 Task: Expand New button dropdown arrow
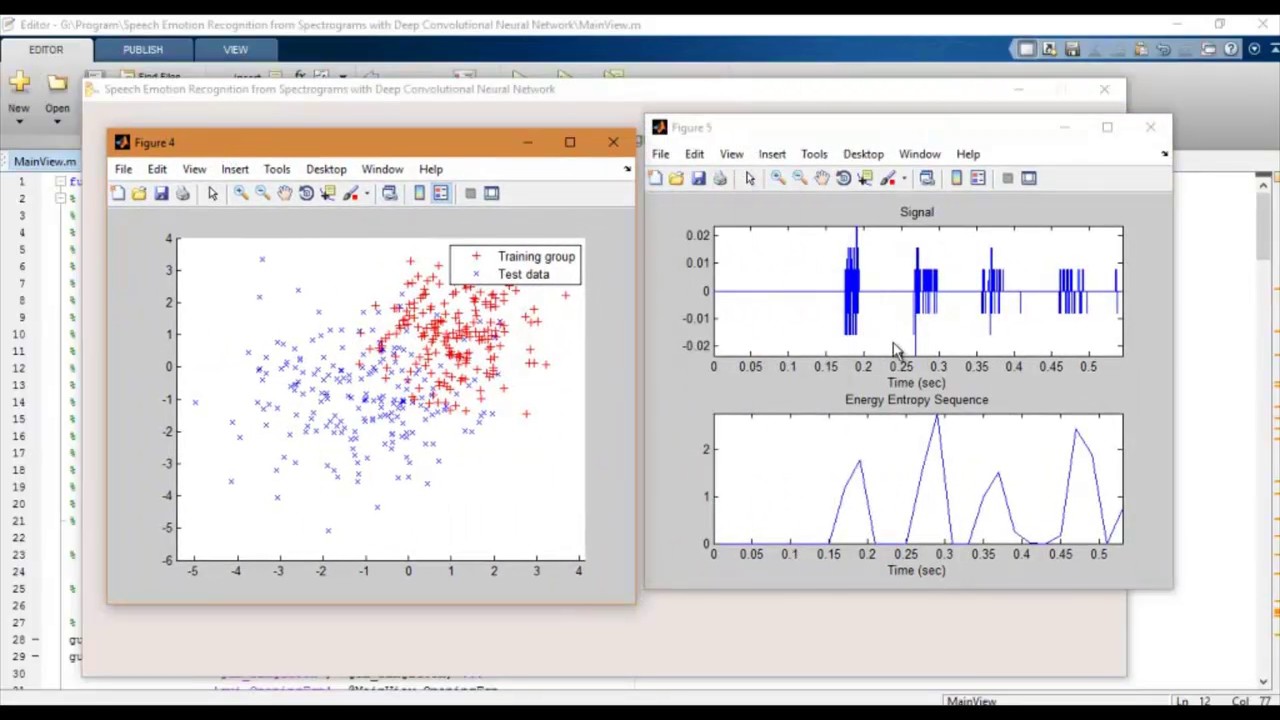point(19,121)
